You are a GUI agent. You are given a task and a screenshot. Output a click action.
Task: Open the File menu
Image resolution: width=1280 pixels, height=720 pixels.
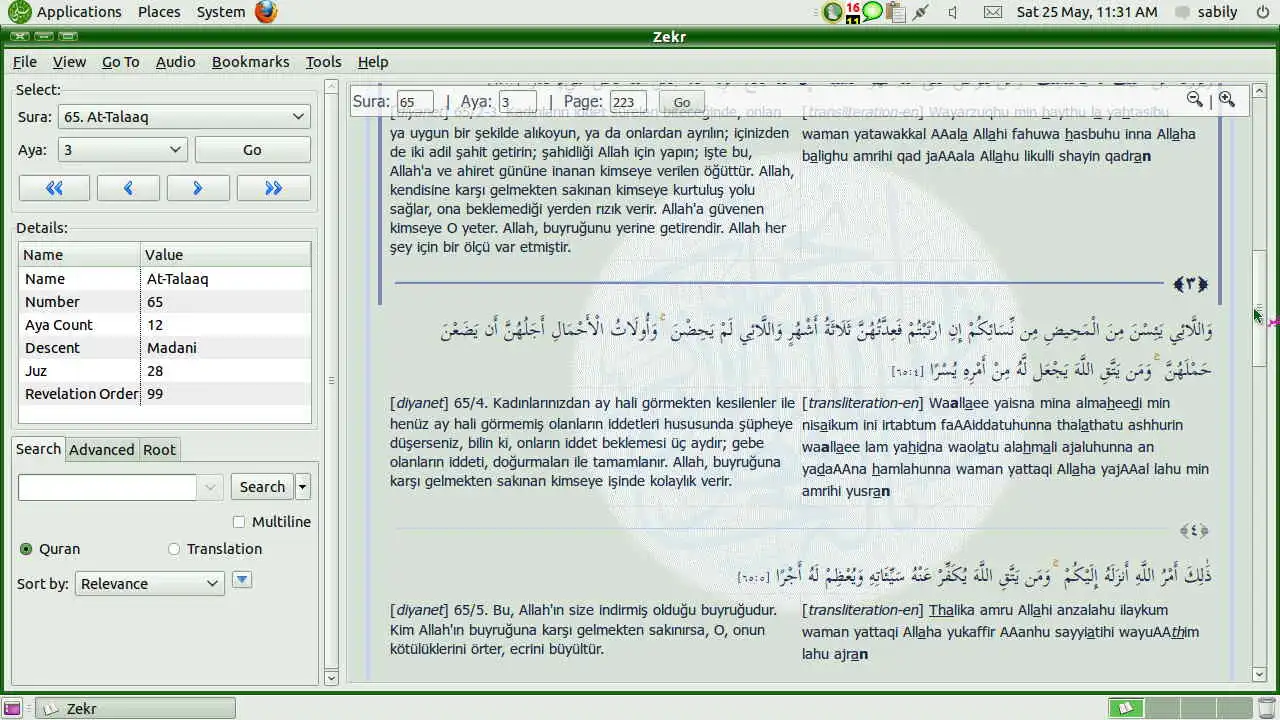tap(24, 62)
